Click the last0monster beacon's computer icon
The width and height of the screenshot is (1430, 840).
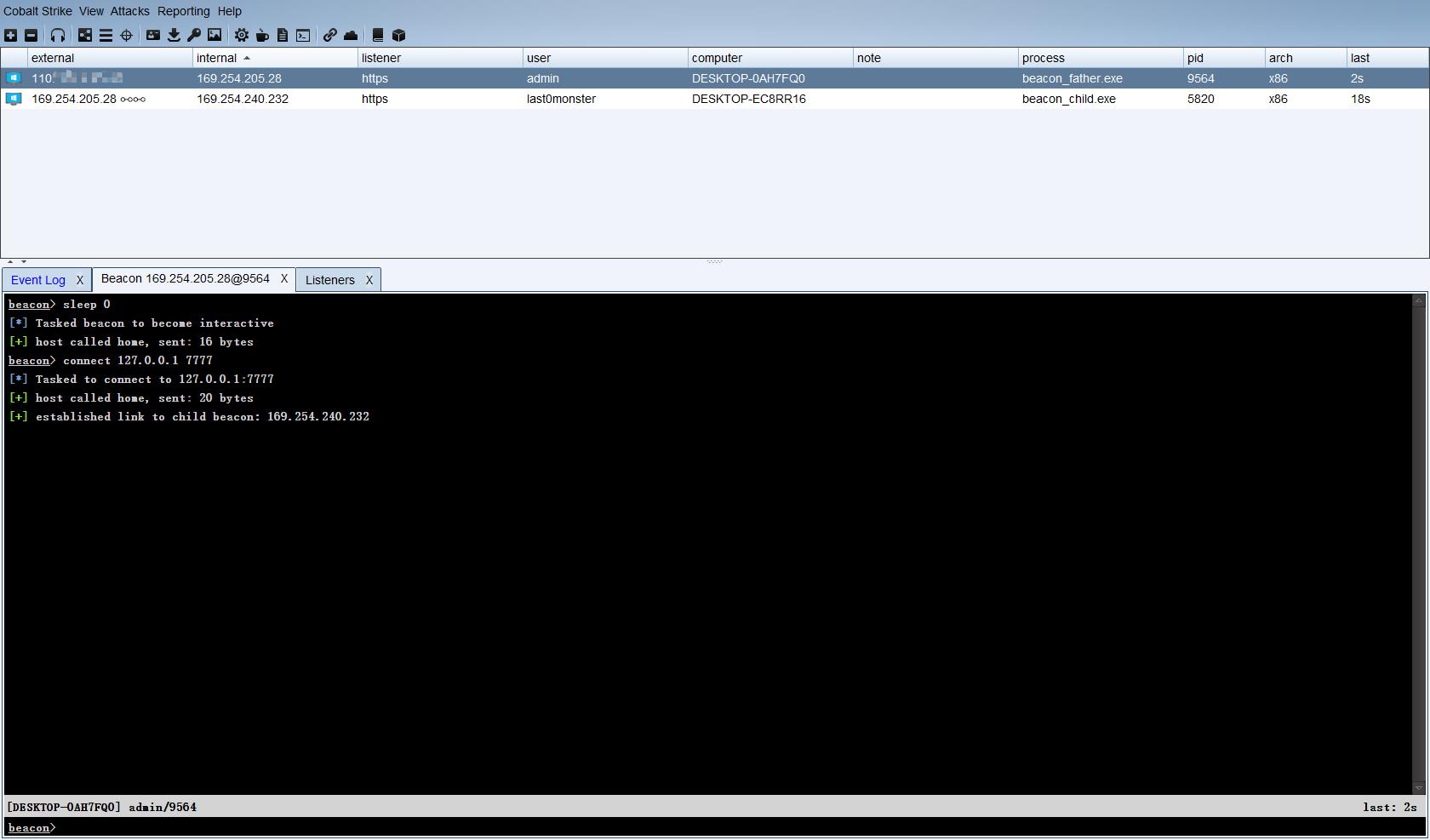coord(14,99)
